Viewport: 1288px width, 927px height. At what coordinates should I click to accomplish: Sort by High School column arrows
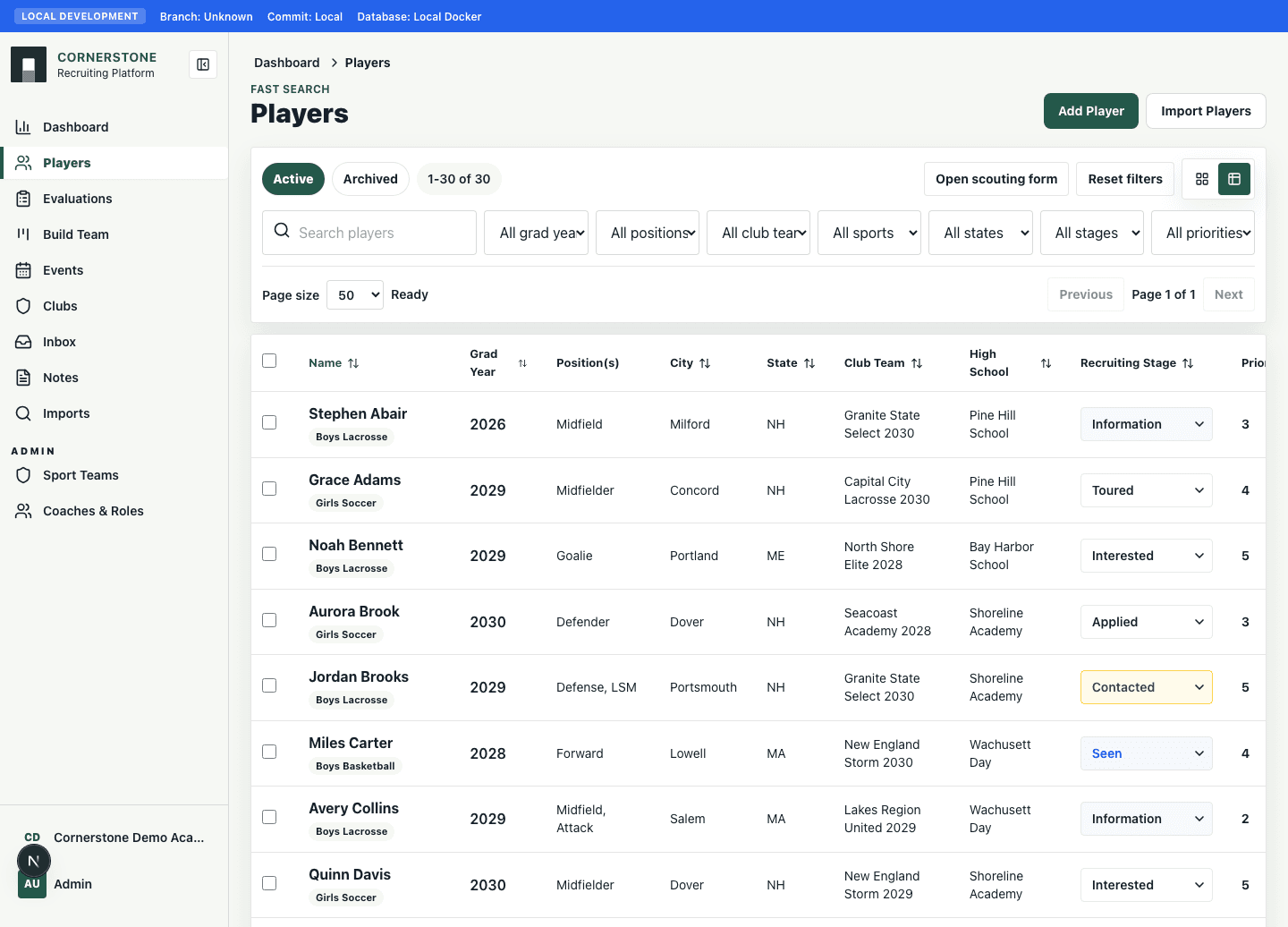click(1046, 363)
